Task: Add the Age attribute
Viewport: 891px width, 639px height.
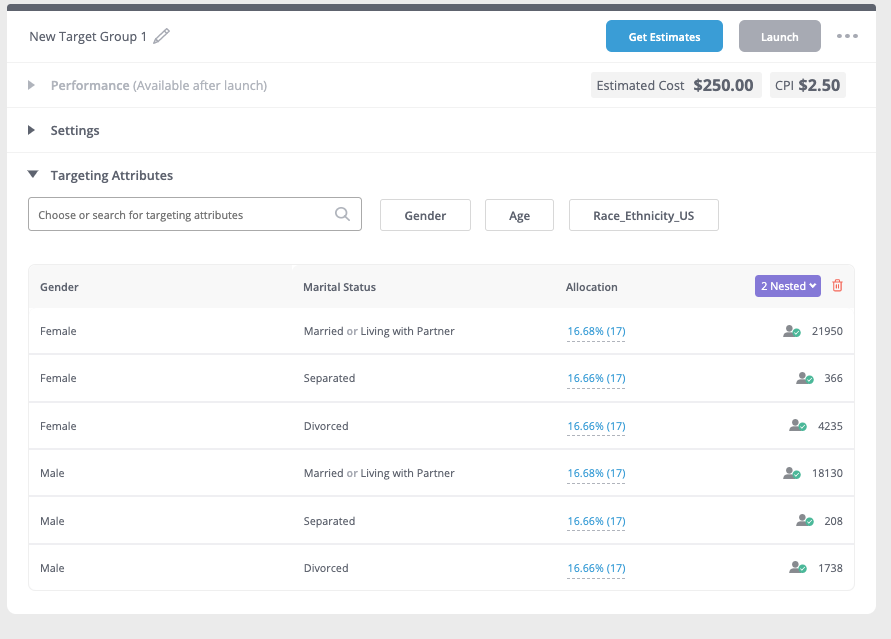Action: 519,215
